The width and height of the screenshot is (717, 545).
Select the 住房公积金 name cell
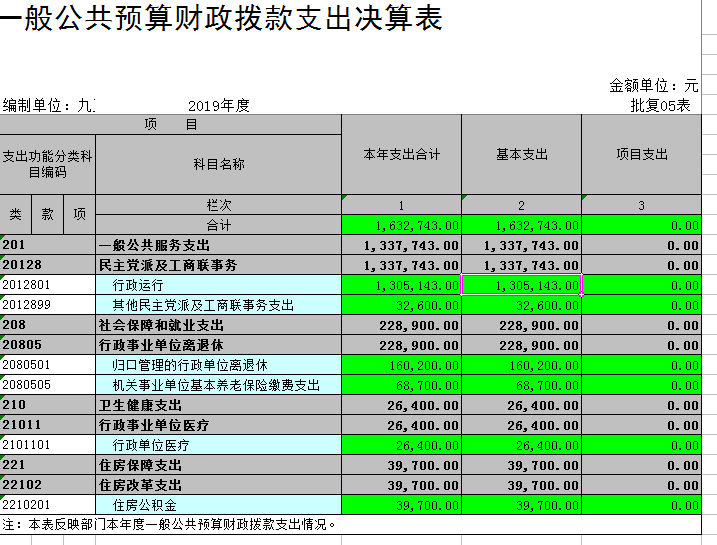point(218,505)
